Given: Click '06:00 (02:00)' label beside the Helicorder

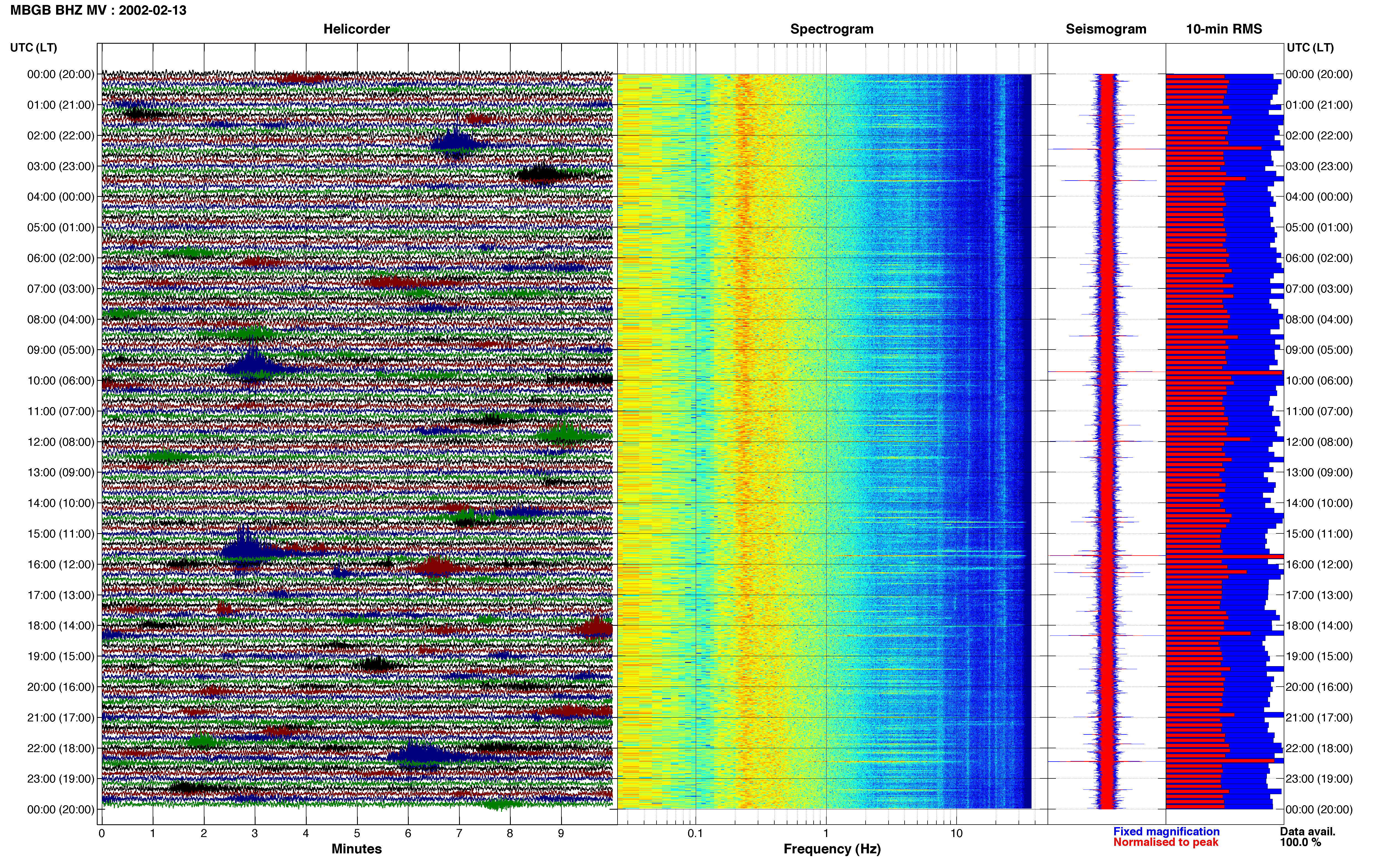Looking at the screenshot, I should pos(61,258).
